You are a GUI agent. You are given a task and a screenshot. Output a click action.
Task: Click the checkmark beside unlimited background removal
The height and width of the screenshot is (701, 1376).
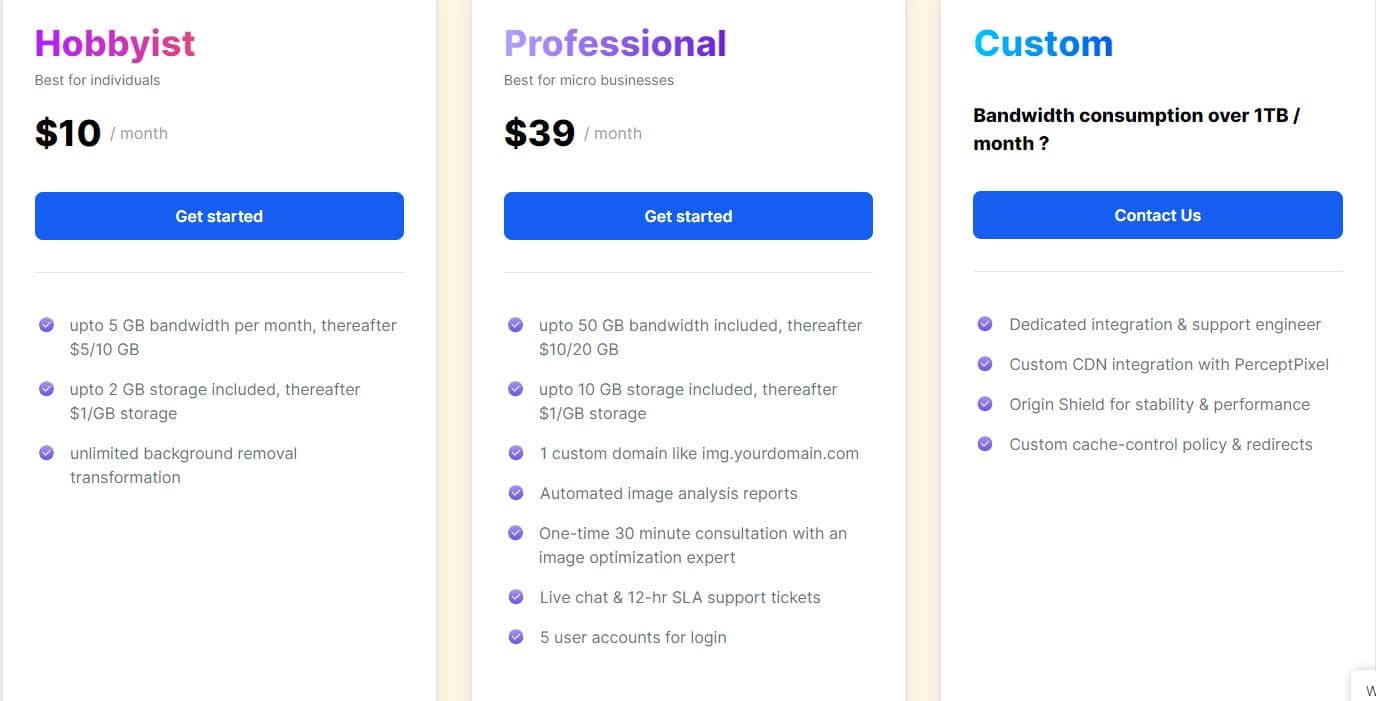click(46, 452)
